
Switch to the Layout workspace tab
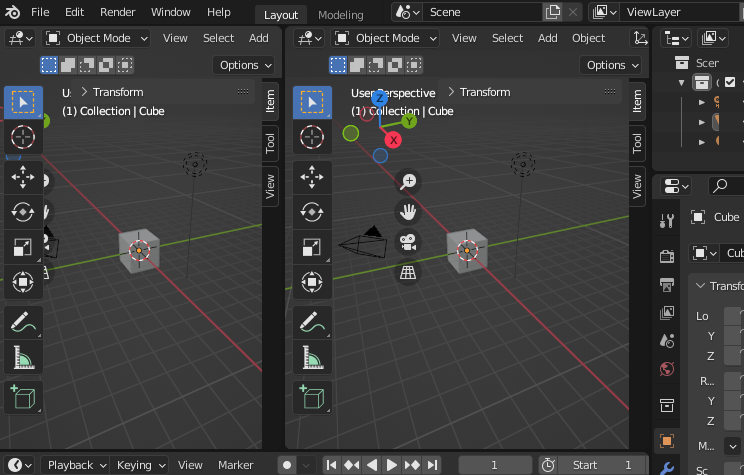point(281,15)
